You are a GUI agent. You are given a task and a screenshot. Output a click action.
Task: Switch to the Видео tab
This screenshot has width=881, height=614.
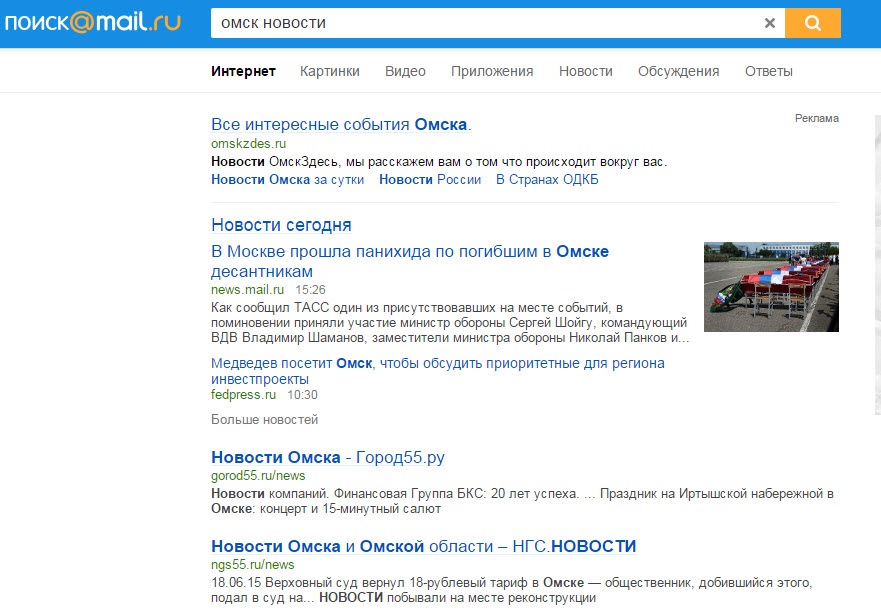[x=405, y=71]
